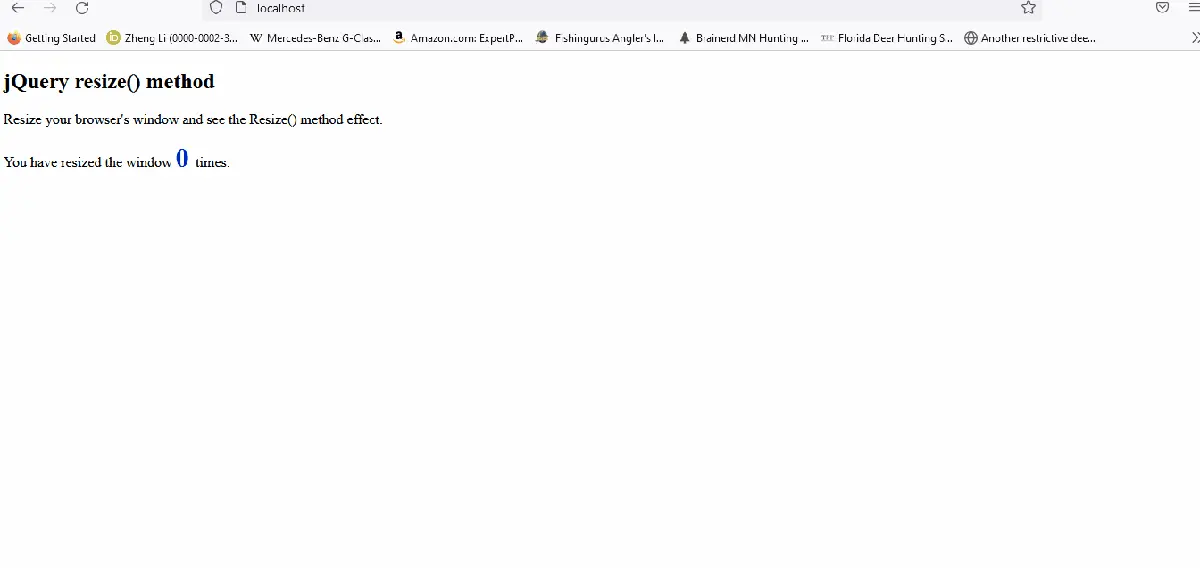Click the jQuery resize() method heading

point(109,82)
